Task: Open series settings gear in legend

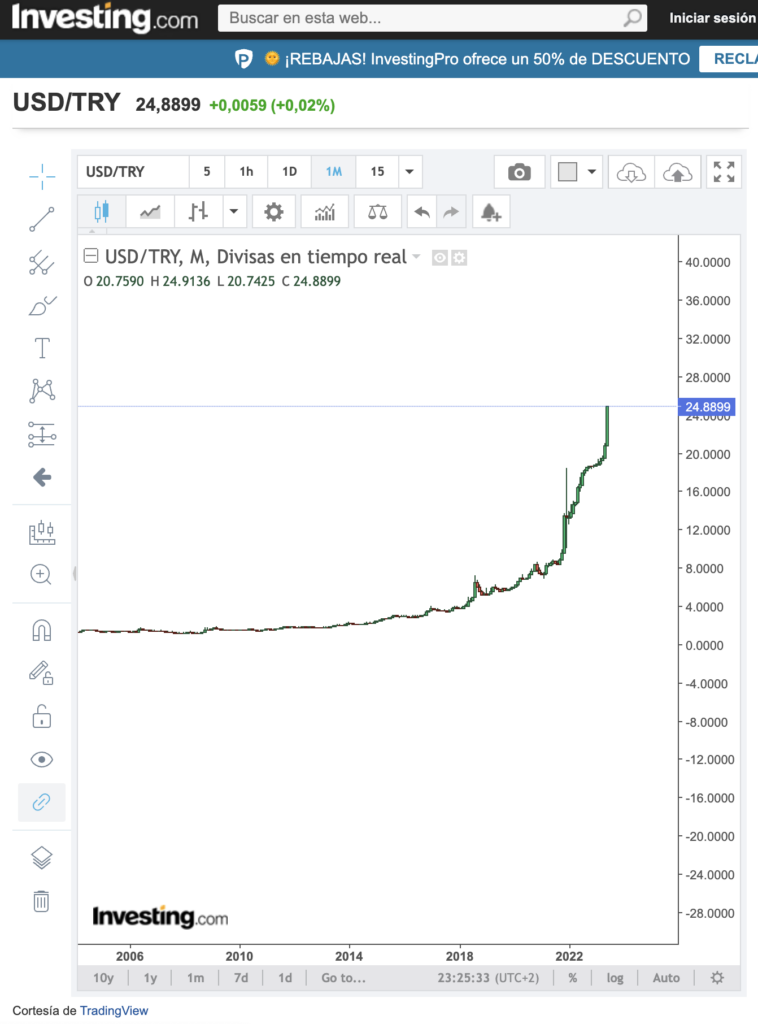Action: [460, 258]
